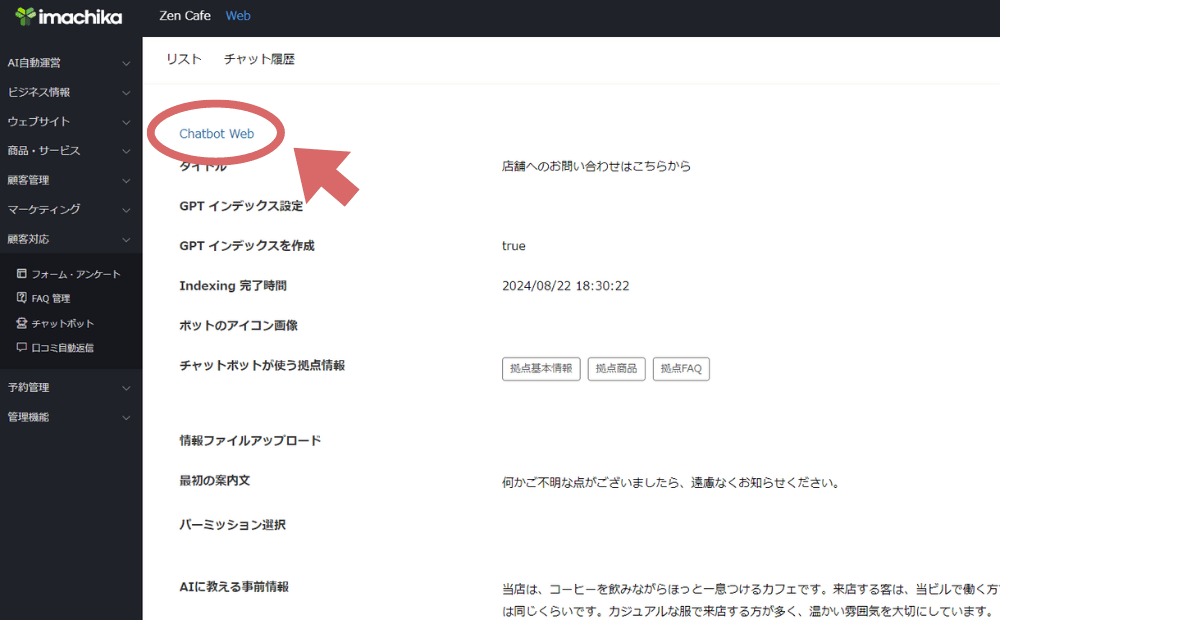
Task: Click the 拠点基本情報 tag
Action: 541,369
